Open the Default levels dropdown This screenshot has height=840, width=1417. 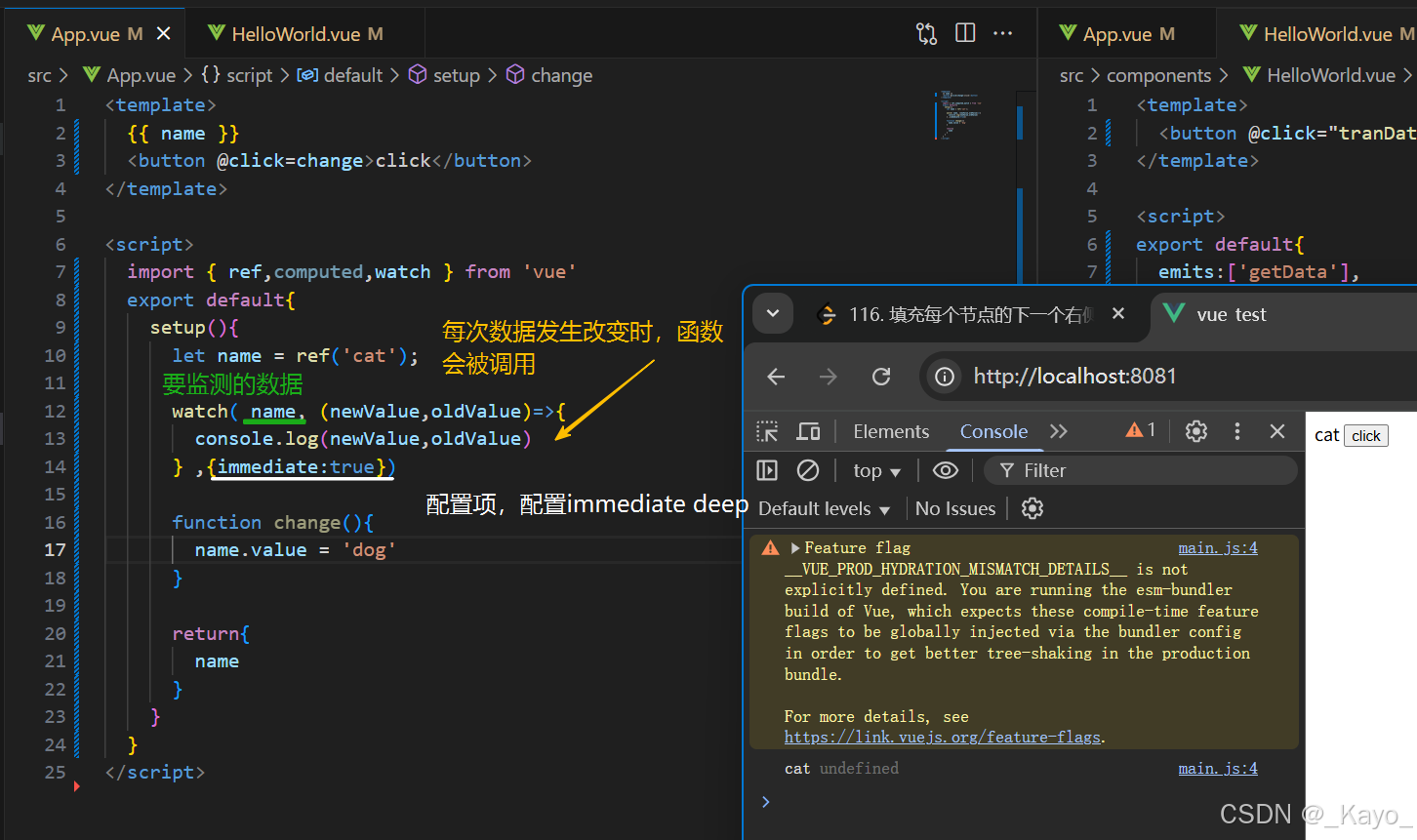tap(824, 508)
